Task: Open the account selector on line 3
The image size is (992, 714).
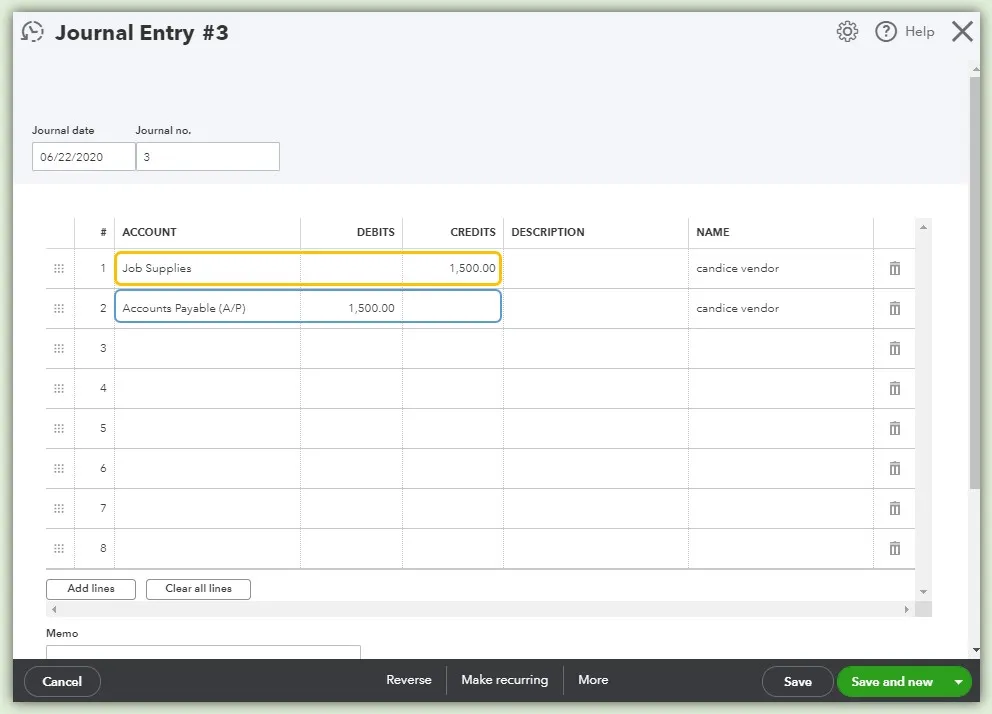Action: point(200,348)
